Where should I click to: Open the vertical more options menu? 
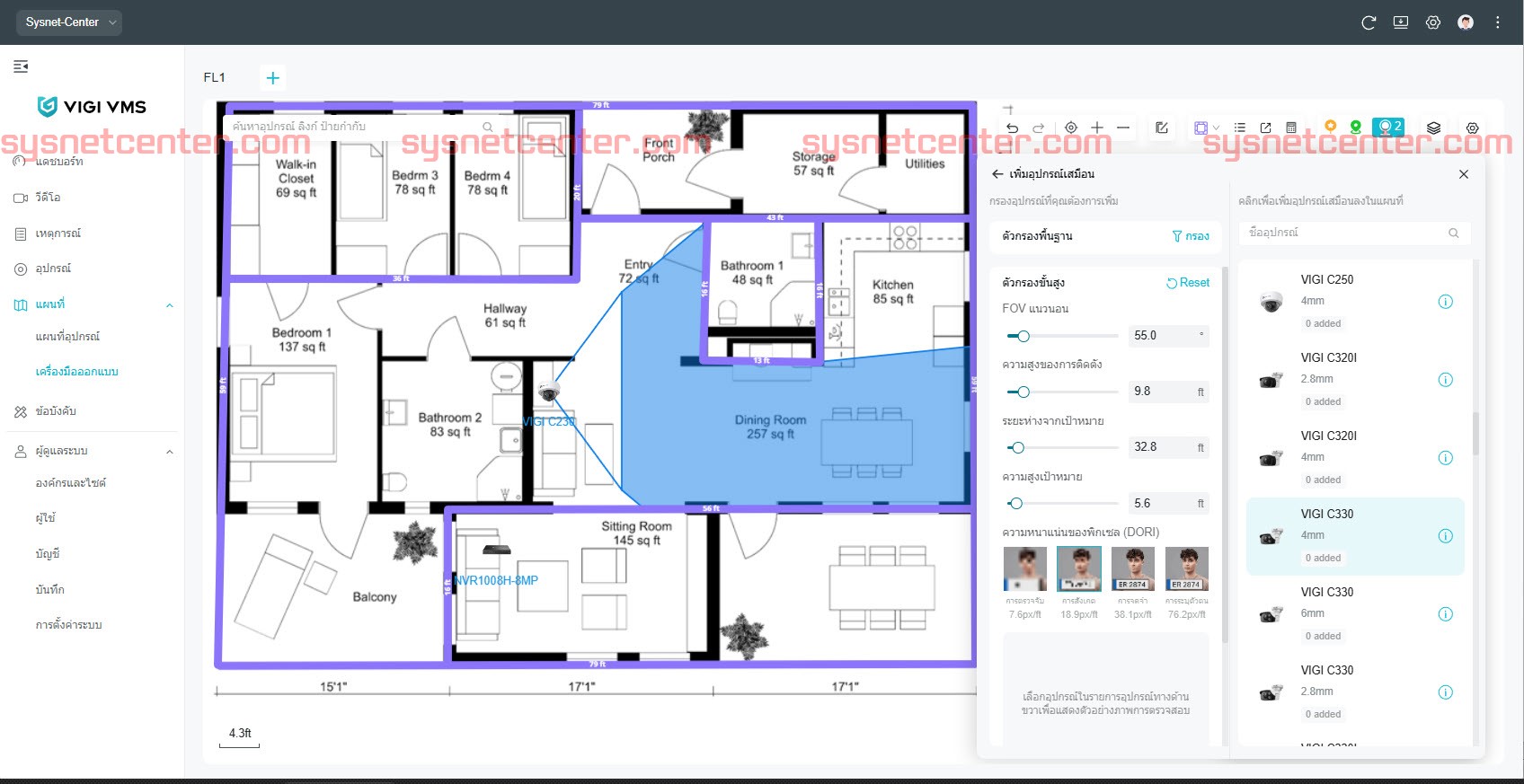1498,22
